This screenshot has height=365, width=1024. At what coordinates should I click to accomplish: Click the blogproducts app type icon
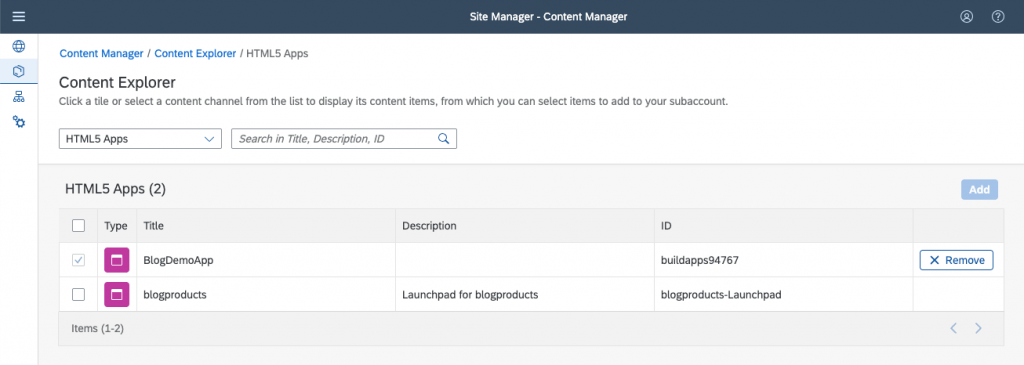pos(117,294)
